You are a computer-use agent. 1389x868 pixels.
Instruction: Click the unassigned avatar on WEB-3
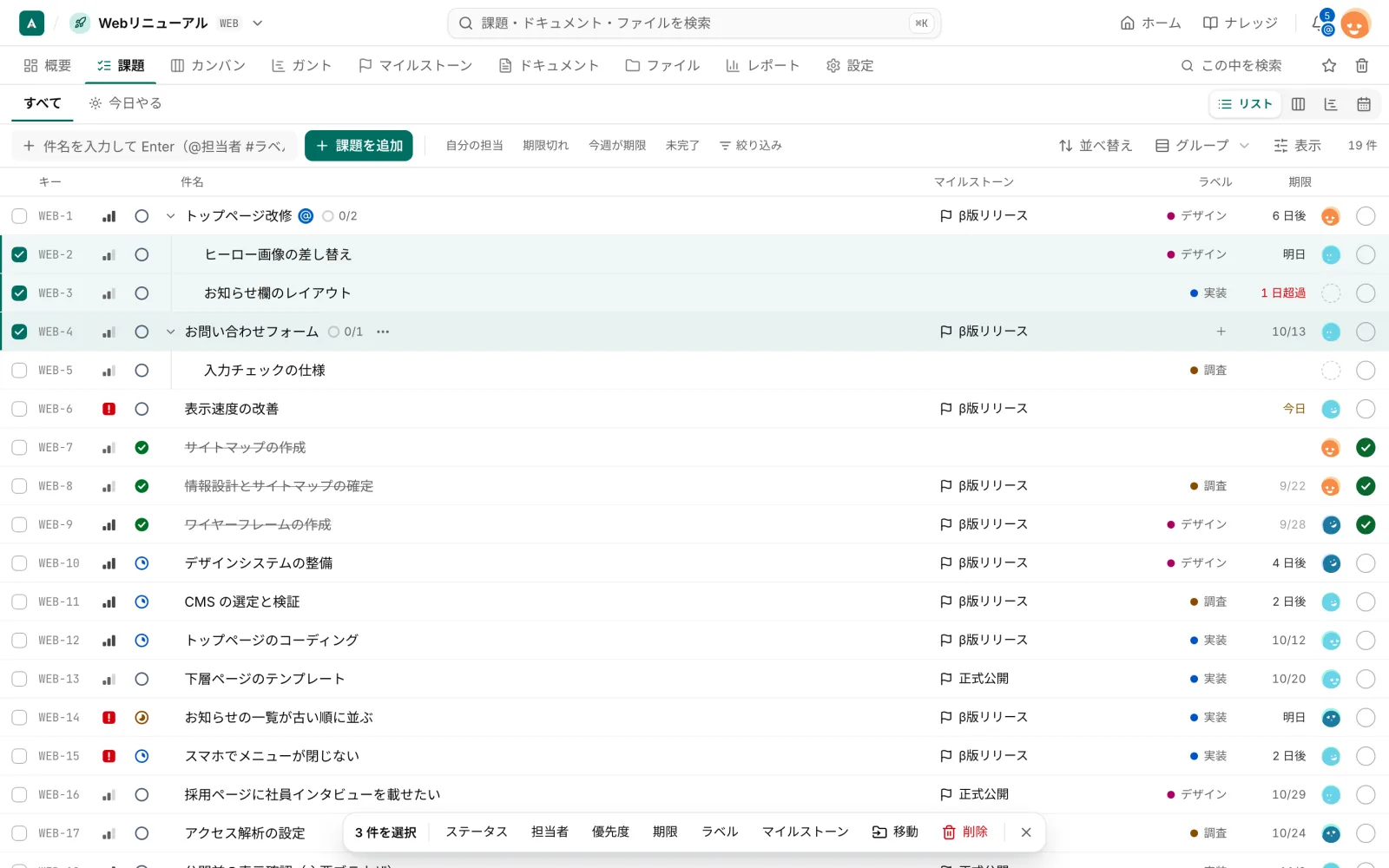click(x=1331, y=293)
